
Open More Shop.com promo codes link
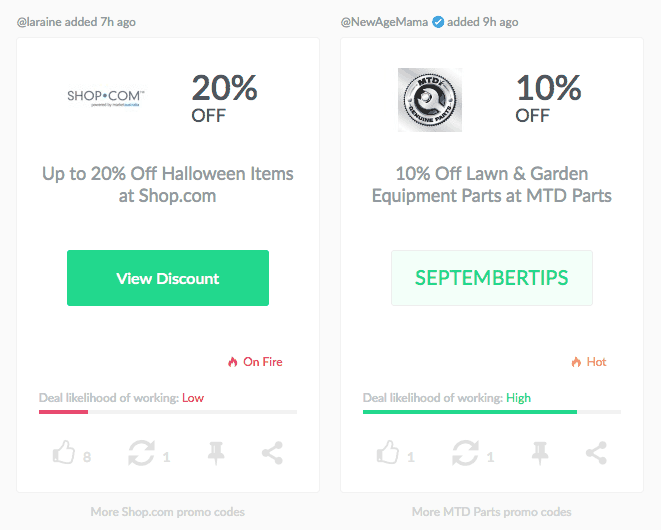point(167,512)
